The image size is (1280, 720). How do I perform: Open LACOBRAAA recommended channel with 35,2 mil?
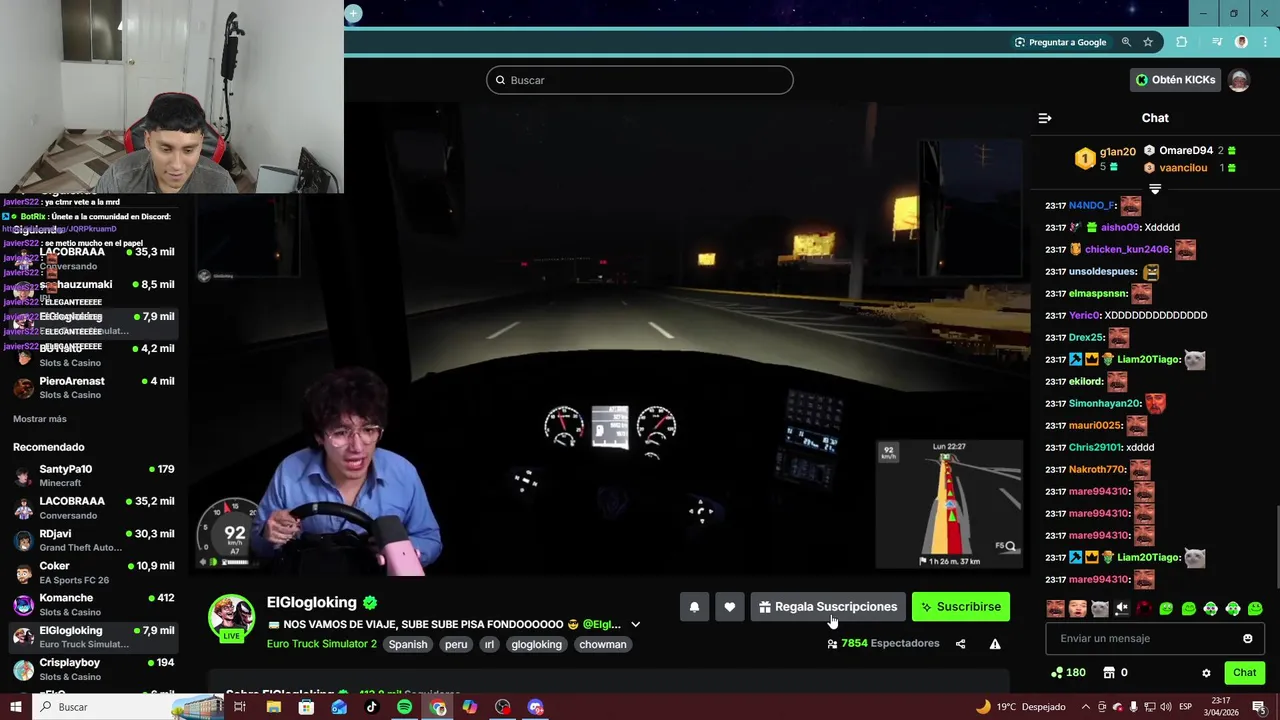tap(94, 508)
